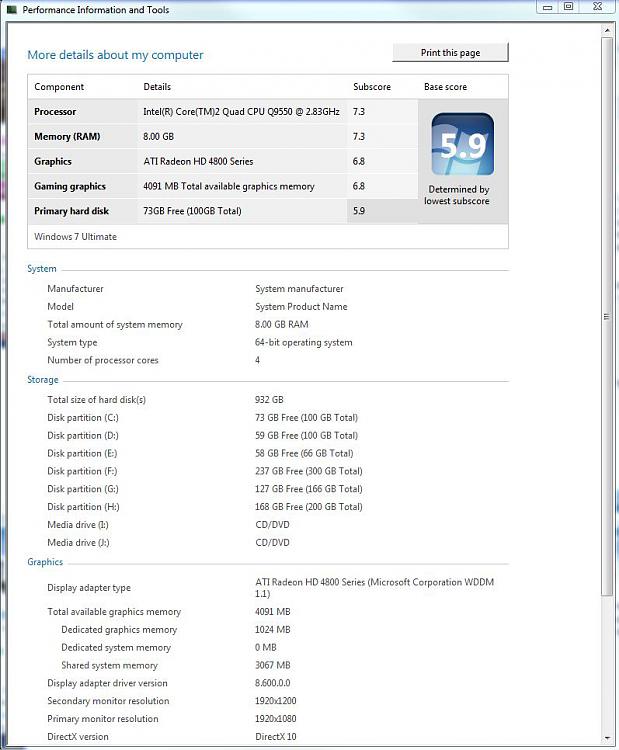Click the scrollbar up arrow

[x=607, y=31]
